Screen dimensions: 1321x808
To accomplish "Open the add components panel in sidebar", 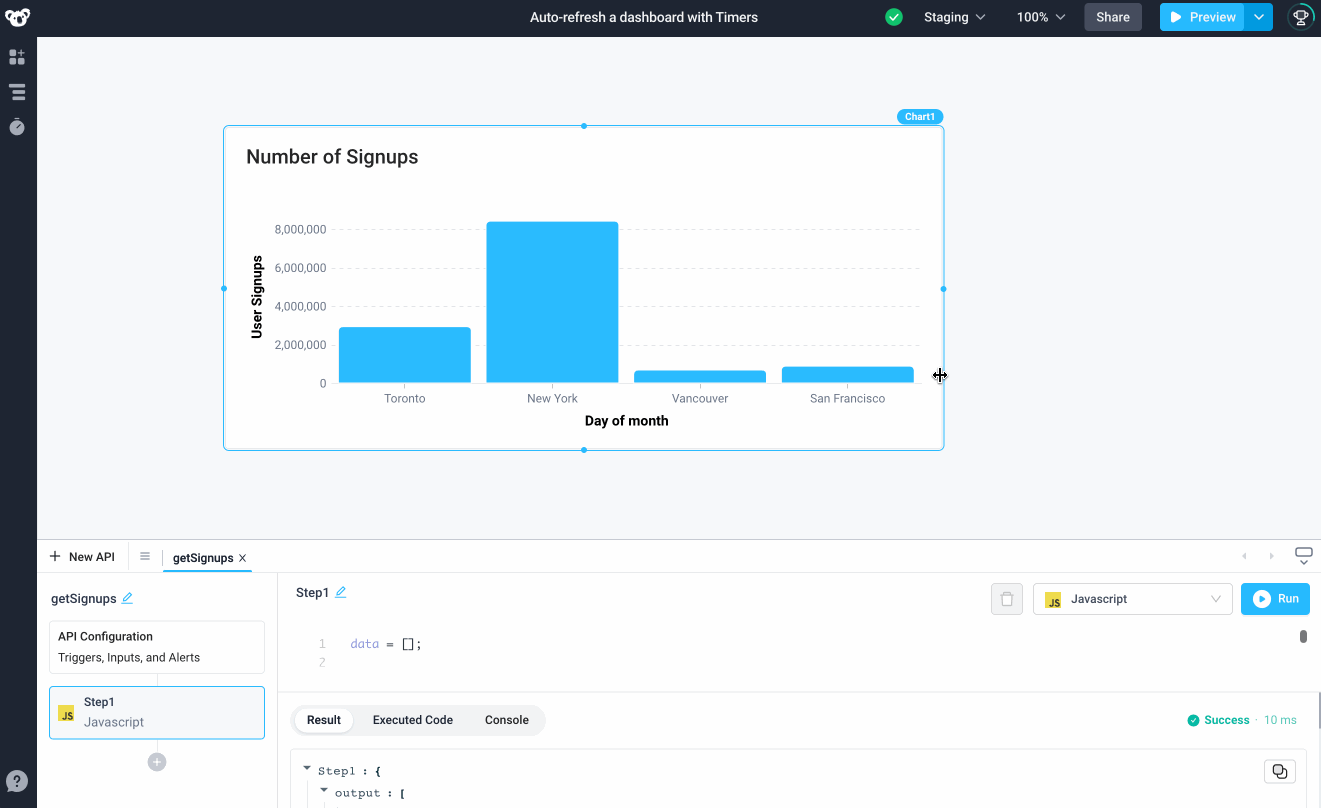I will coord(17,57).
